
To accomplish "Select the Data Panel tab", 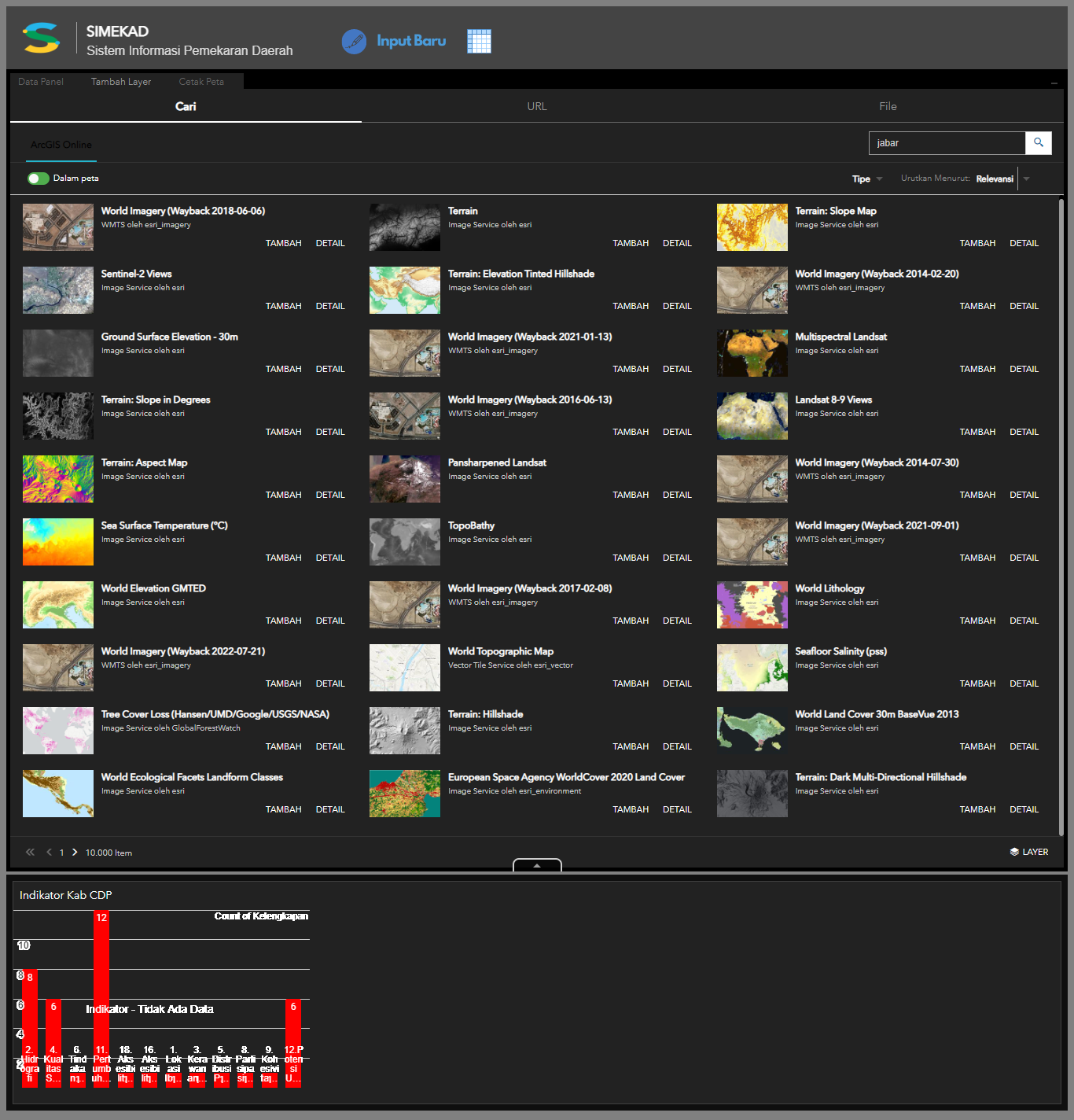I will 41,82.
